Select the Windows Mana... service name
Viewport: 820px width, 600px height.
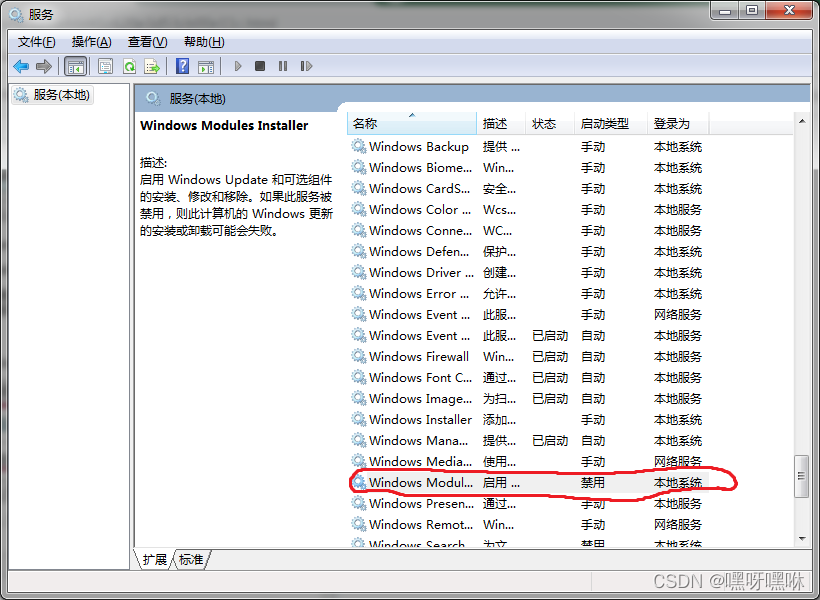coord(418,440)
